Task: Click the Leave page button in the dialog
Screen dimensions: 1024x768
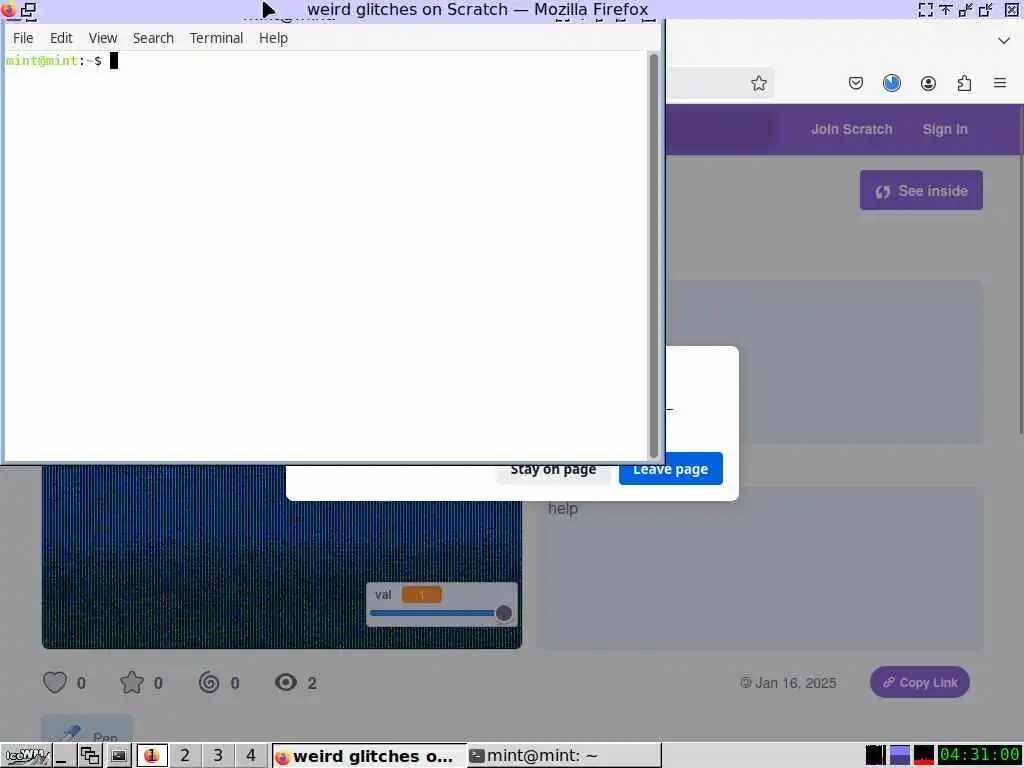Action: [x=671, y=469]
